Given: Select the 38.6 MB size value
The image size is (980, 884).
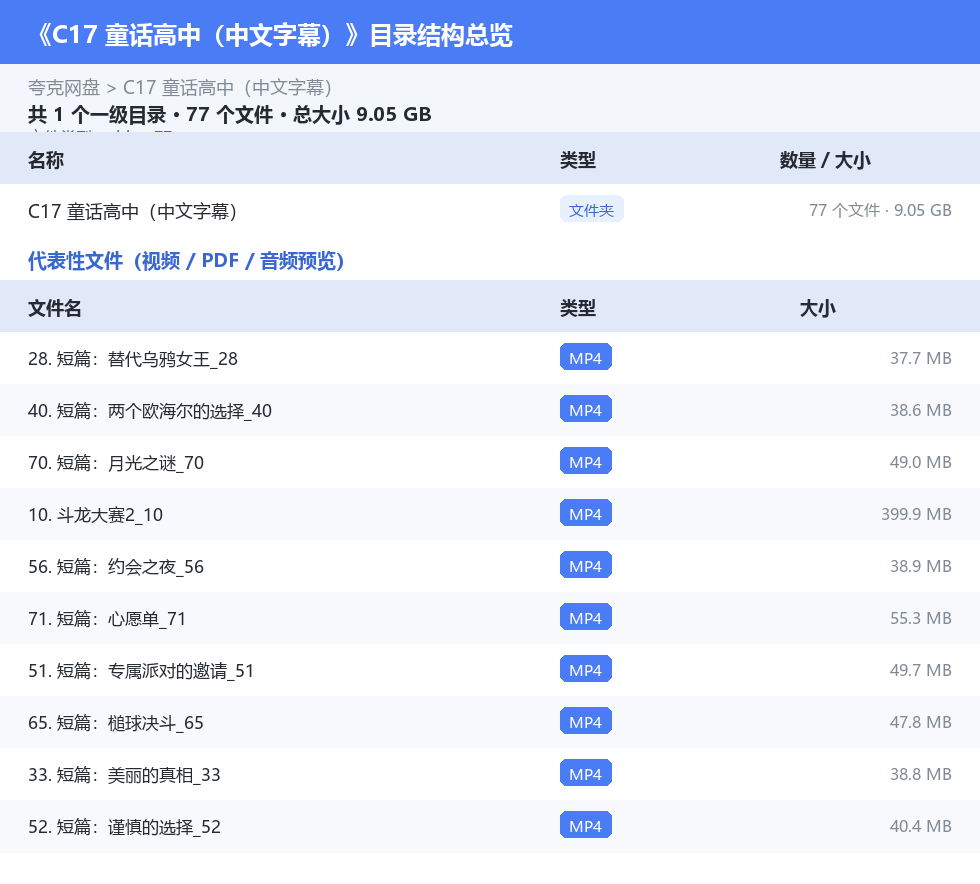Looking at the screenshot, I should (x=921, y=409).
